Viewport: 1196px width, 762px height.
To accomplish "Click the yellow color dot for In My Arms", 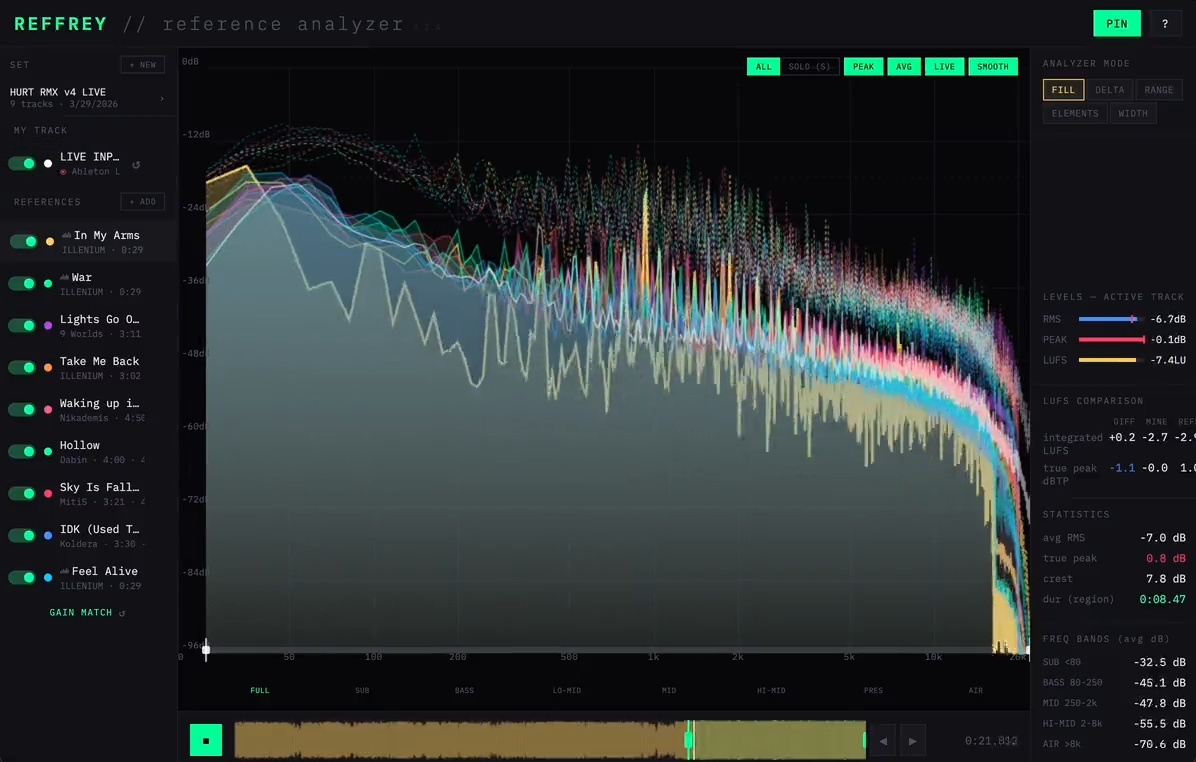I will 50,241.
